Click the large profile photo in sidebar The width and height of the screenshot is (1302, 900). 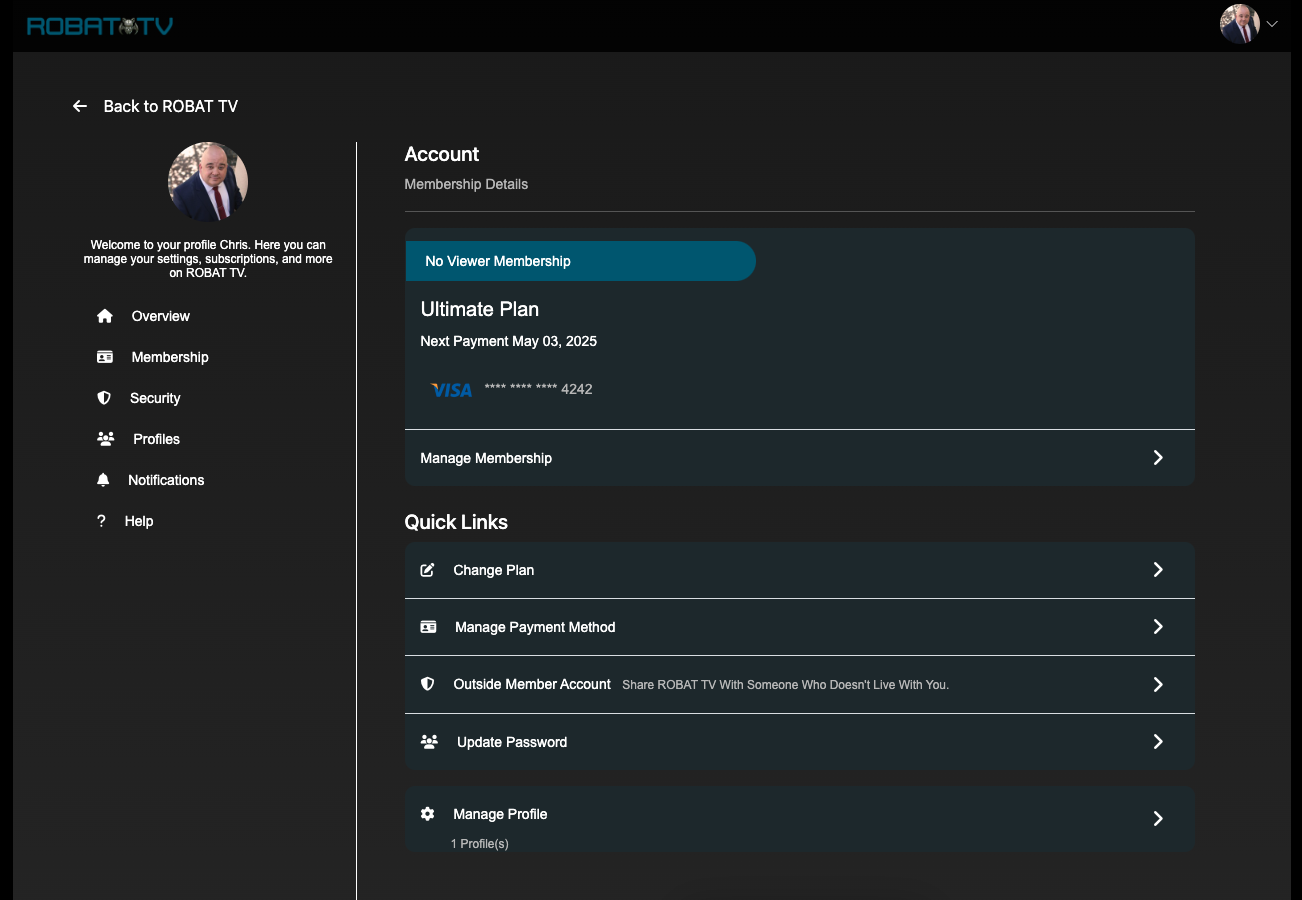[208, 182]
